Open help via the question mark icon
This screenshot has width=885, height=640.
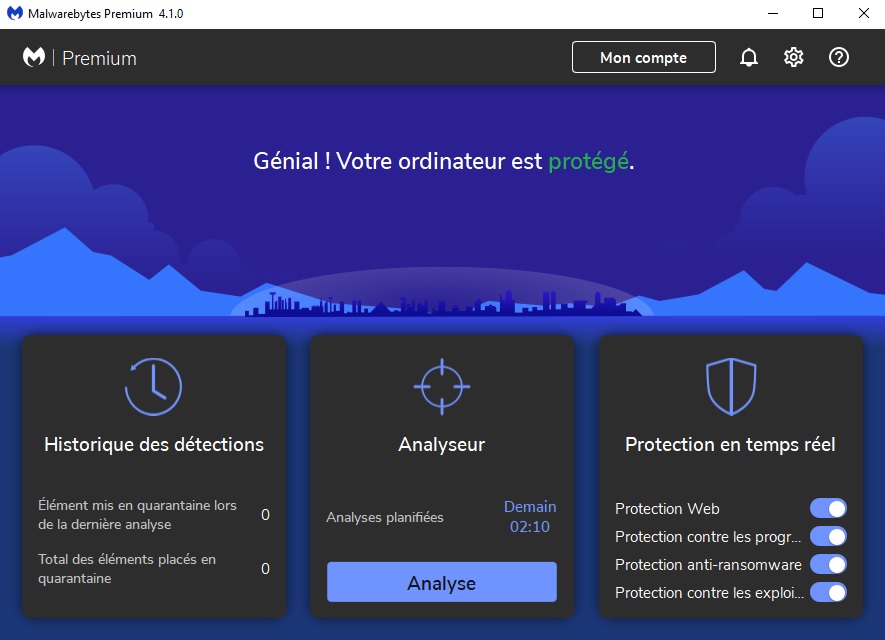(x=839, y=57)
